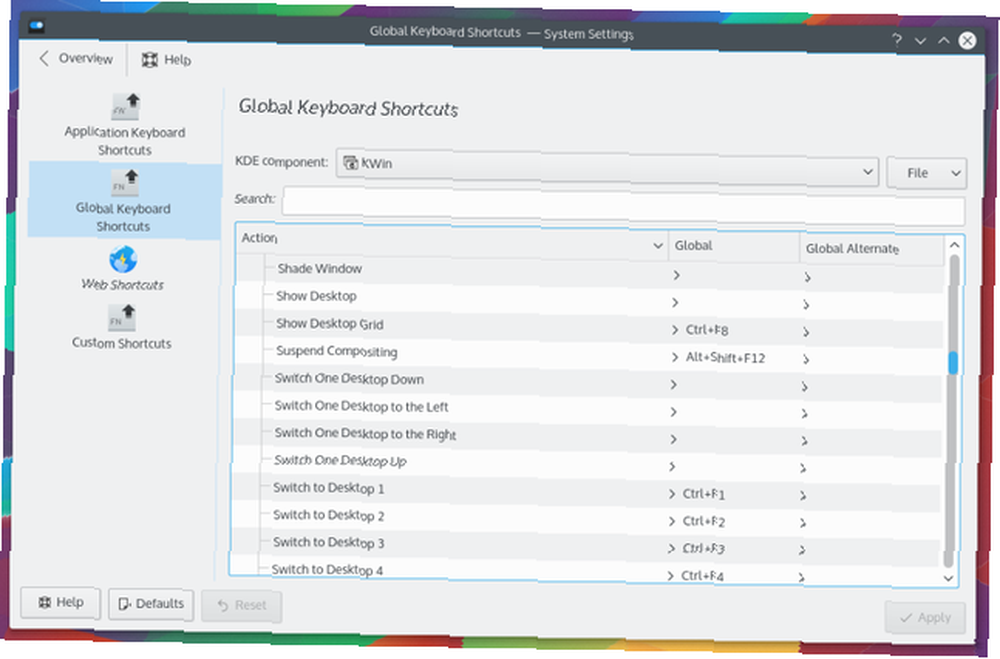Select the Shade Window action row
The width and height of the screenshot is (1000, 659).
[x=320, y=269]
